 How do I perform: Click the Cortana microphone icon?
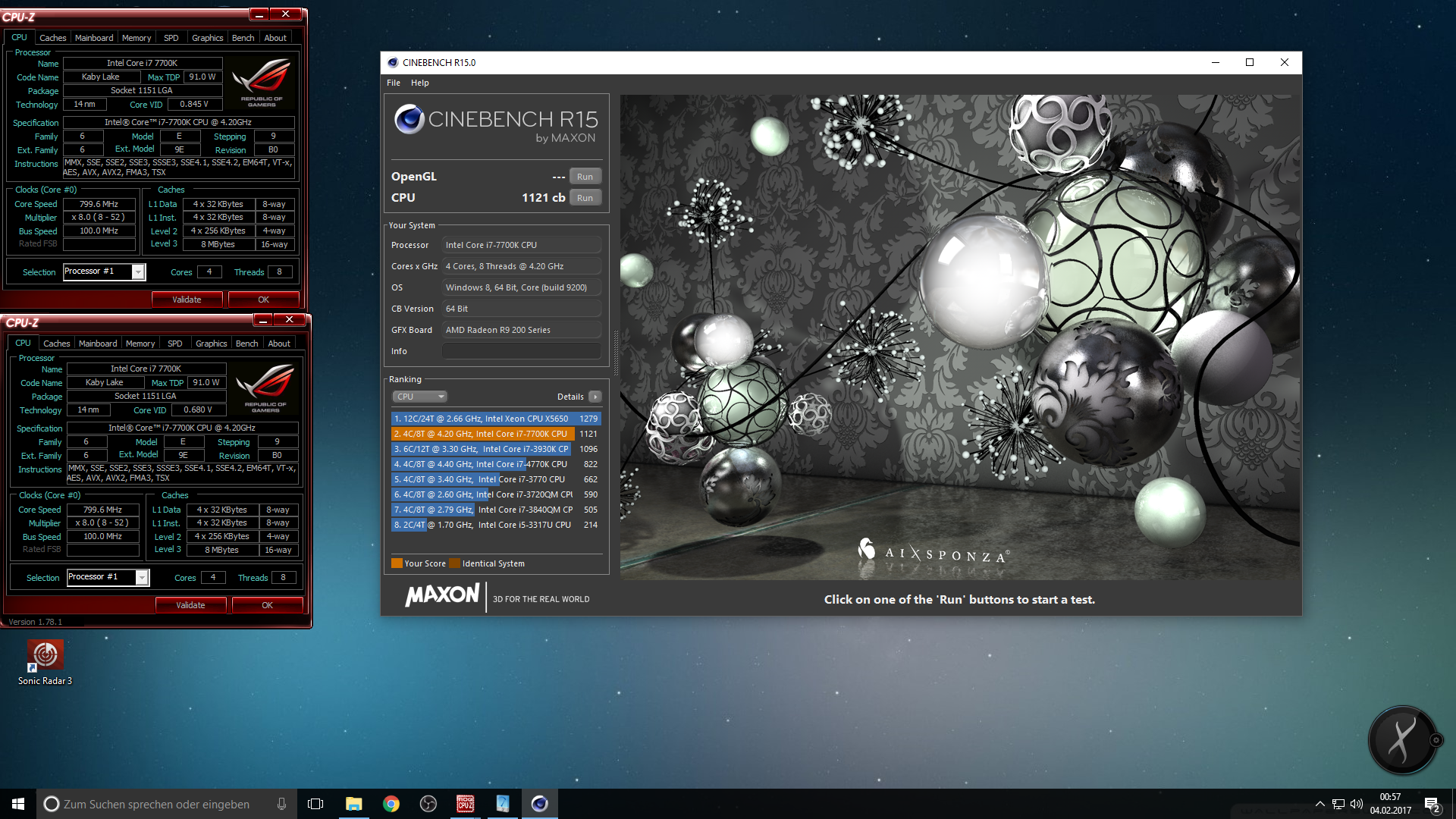281,804
